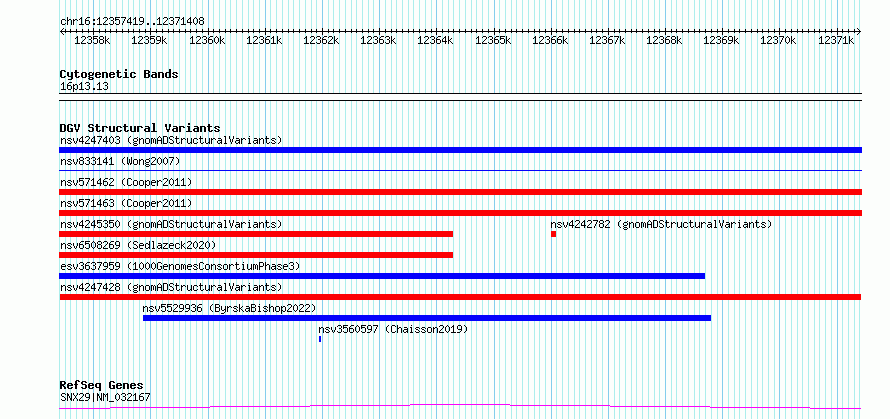Select the nsv4247428 gnomAD red bar
Viewport: 890px width, 419px height.
point(460,297)
